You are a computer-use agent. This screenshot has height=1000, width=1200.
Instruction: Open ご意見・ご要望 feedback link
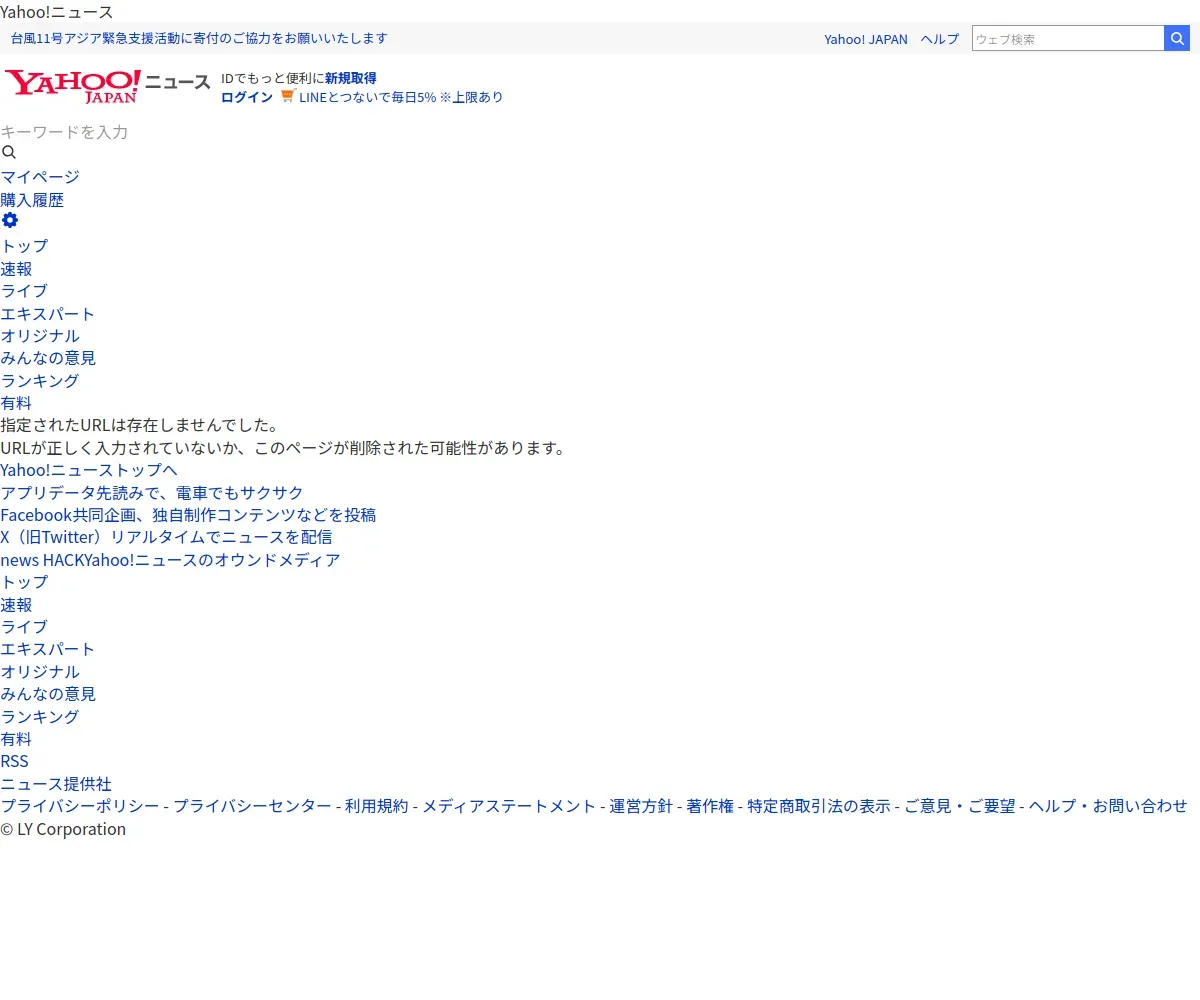960,806
